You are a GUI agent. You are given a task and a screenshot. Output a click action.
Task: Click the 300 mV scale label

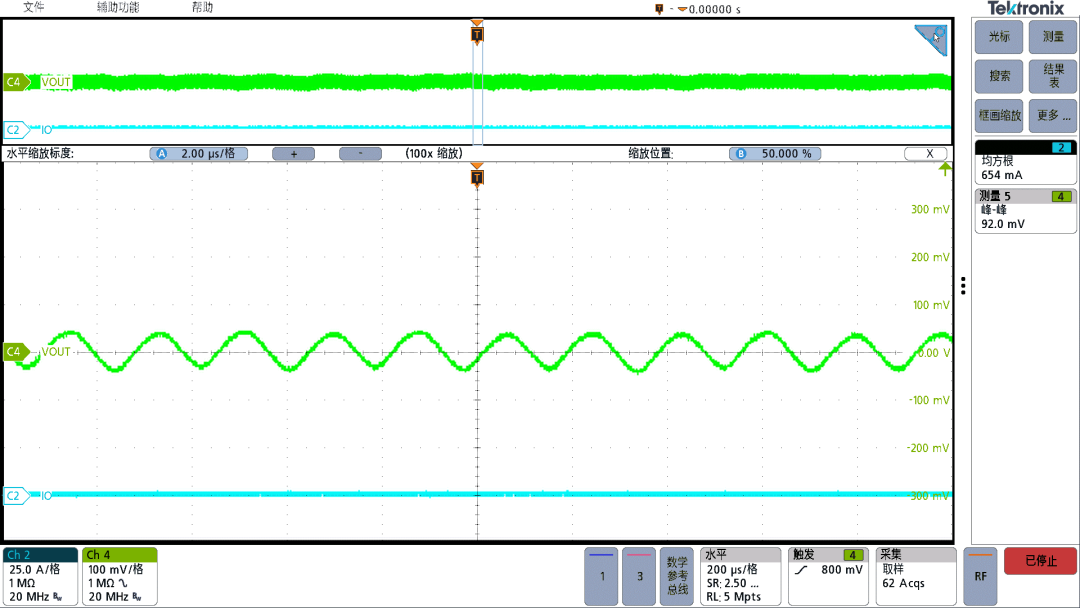tap(930, 209)
